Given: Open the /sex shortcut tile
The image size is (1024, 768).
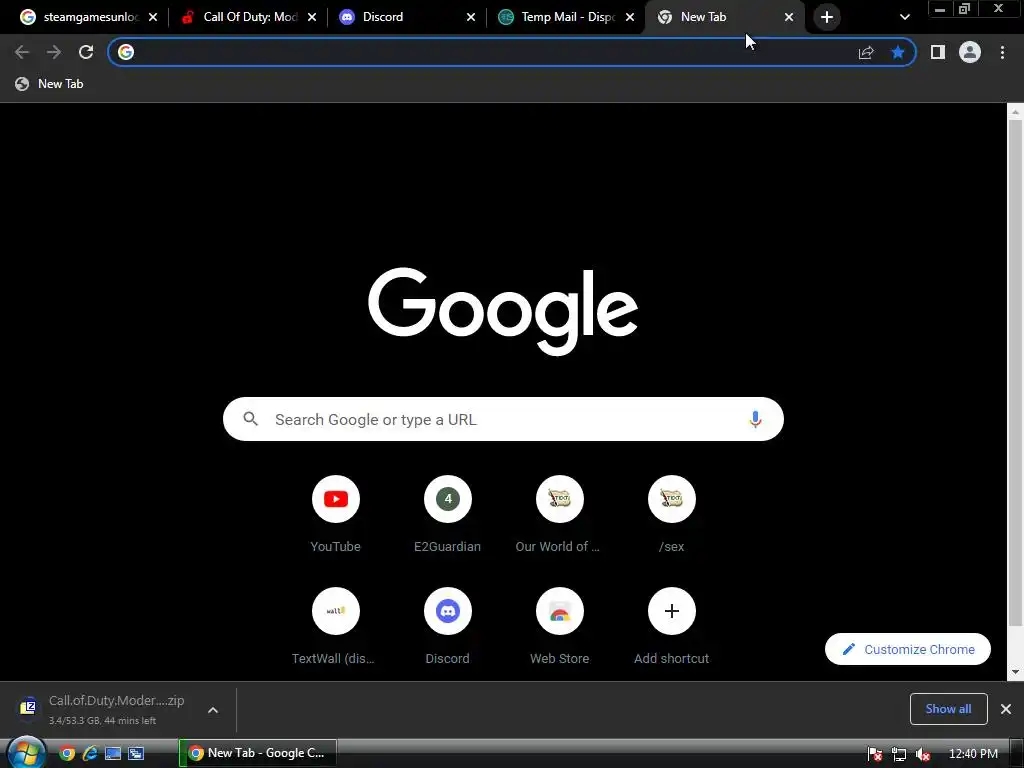Looking at the screenshot, I should click(671, 515).
